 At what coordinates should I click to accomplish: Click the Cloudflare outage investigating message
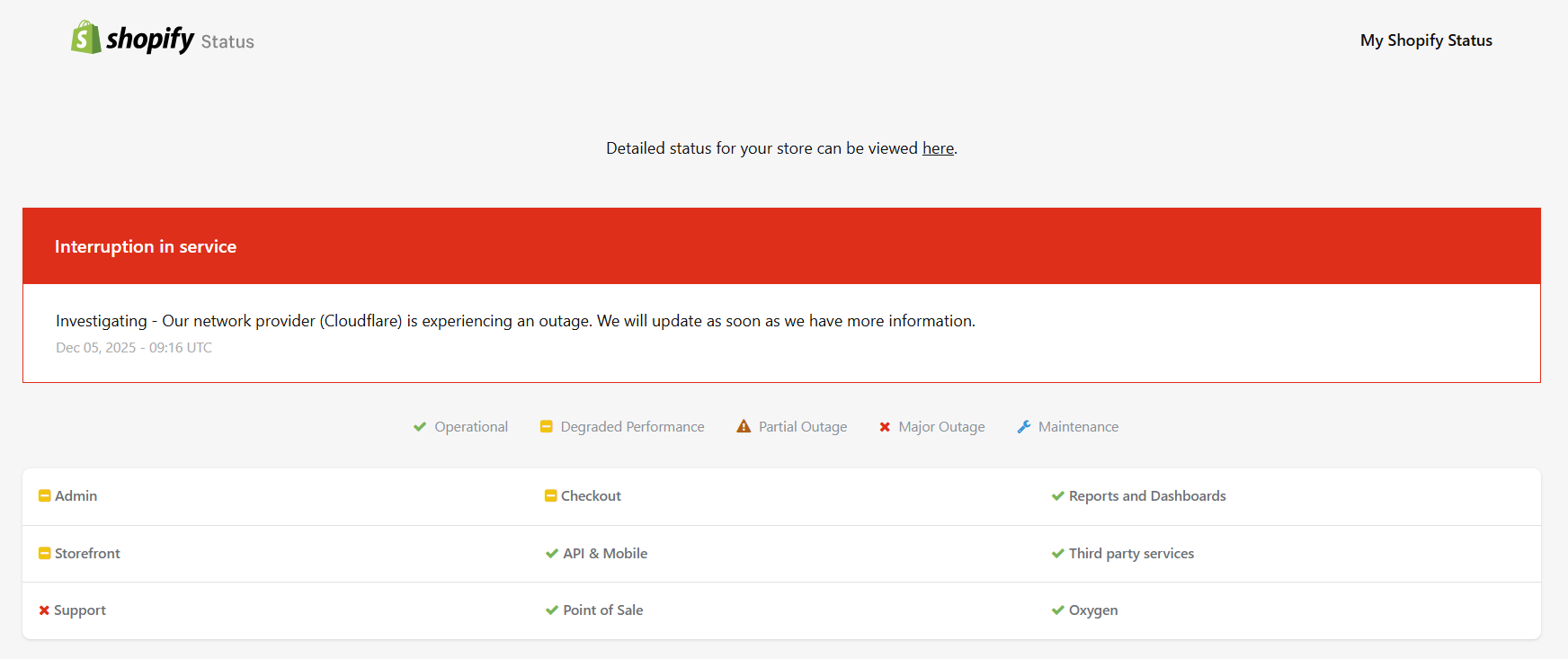click(x=515, y=321)
